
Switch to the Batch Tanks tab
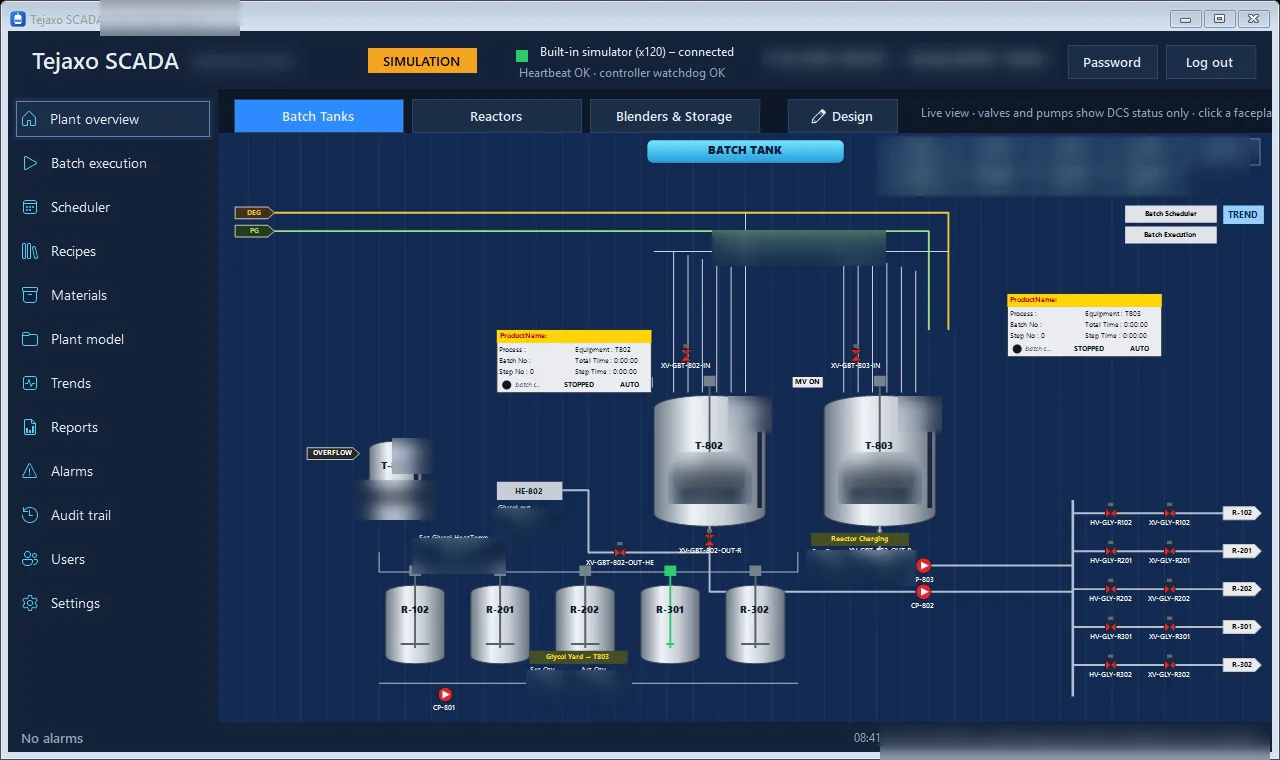(318, 116)
